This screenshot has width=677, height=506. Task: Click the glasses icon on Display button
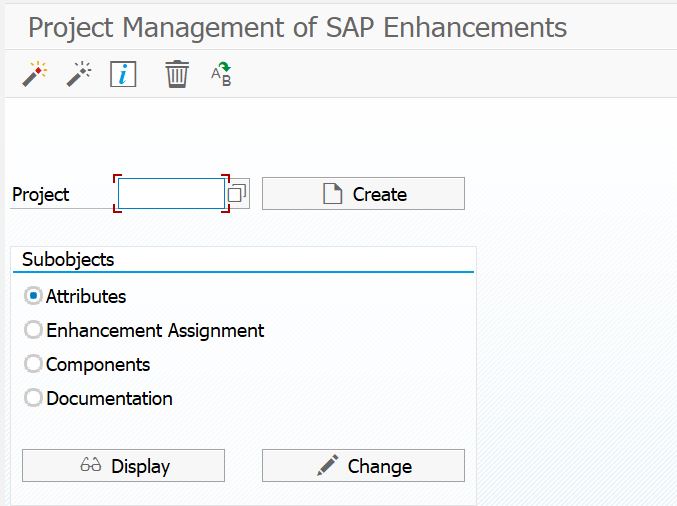tap(91, 466)
